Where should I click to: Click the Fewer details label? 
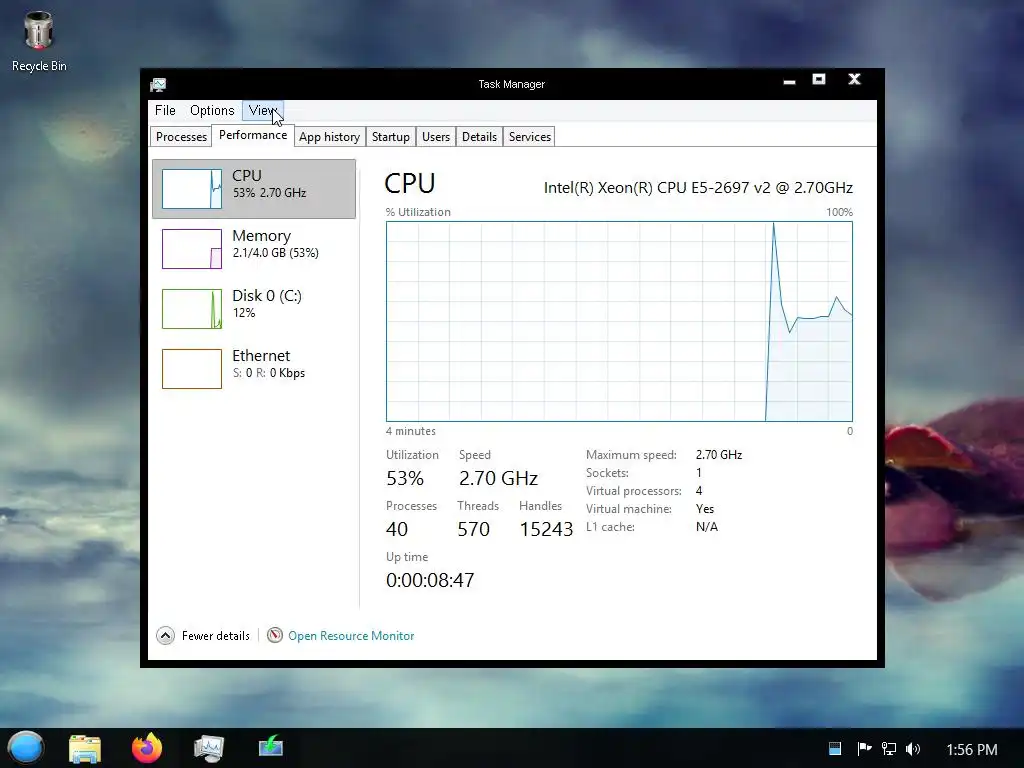point(216,635)
